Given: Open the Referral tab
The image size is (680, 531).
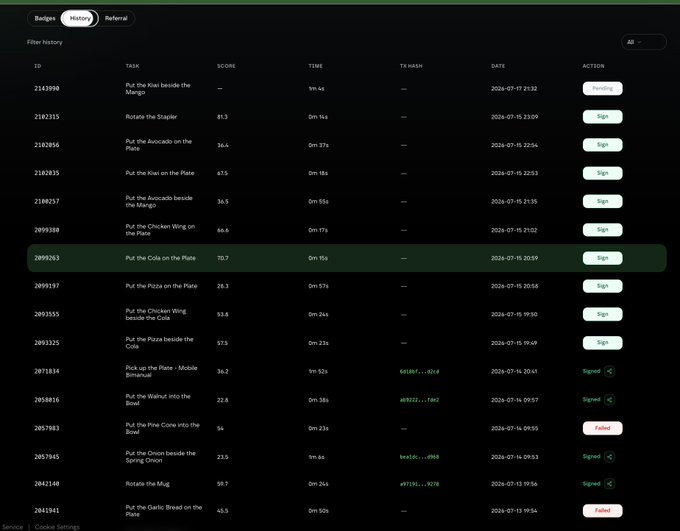Looking at the screenshot, I should coord(116,18).
